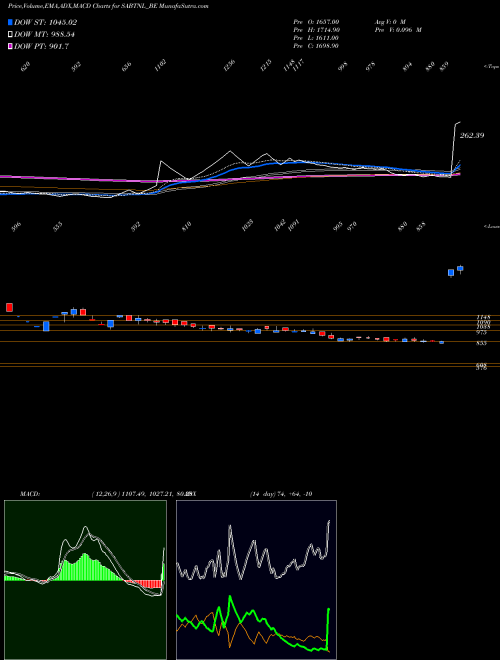Click the 'Avg V: 0 M' volume text

click(x=389, y=21)
